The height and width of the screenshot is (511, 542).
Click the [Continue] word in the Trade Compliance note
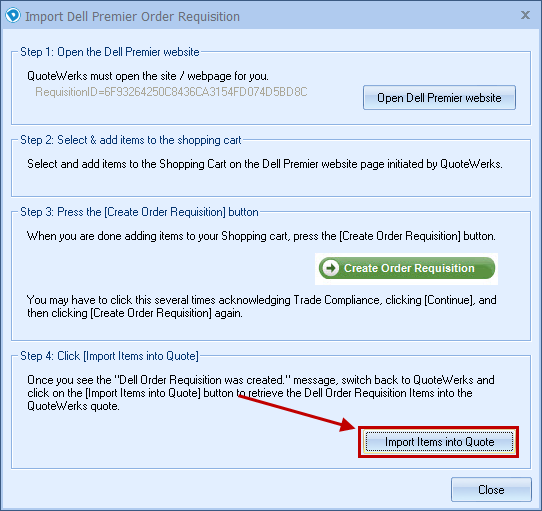point(448,300)
